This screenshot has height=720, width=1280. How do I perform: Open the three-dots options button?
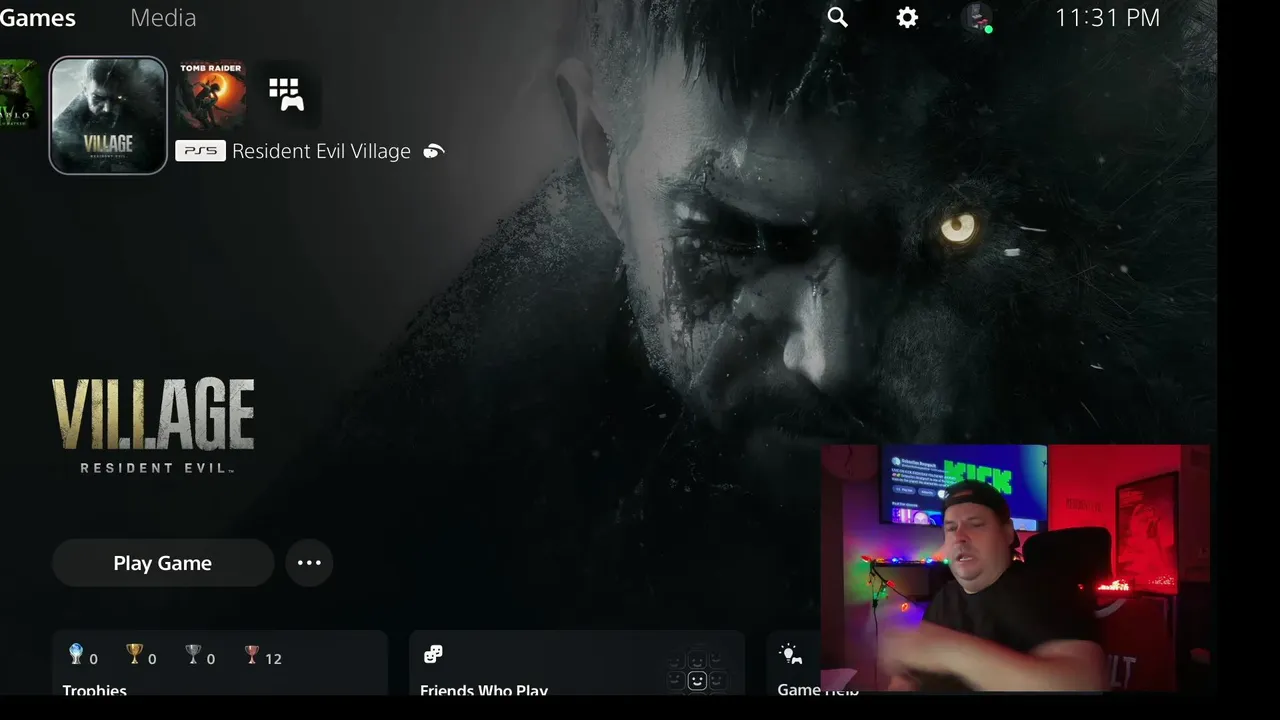(309, 563)
